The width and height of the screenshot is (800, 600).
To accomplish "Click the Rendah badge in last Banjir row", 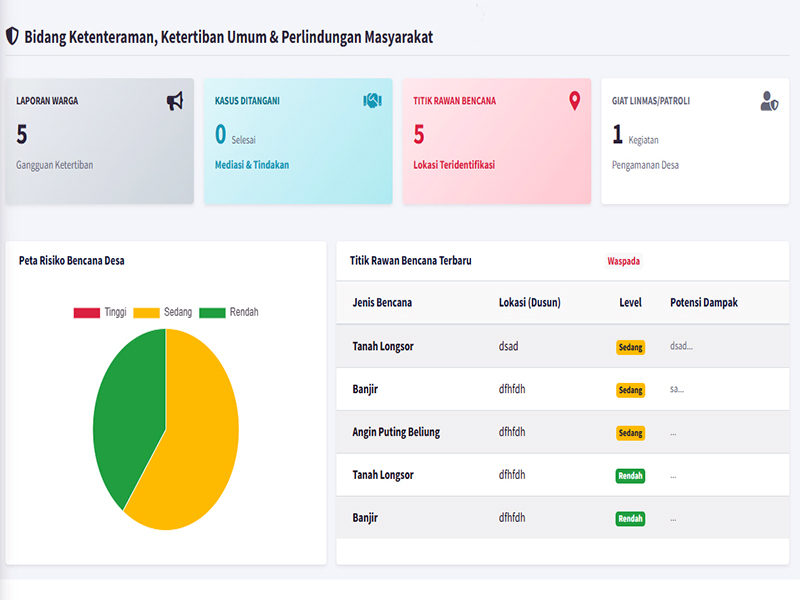I will pyautogui.click(x=630, y=518).
